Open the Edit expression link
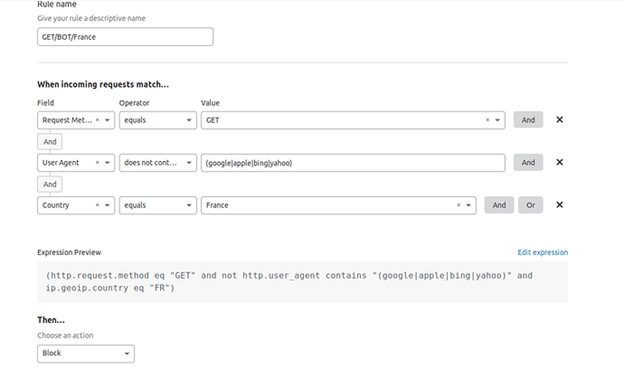624x379 pixels. [542, 252]
